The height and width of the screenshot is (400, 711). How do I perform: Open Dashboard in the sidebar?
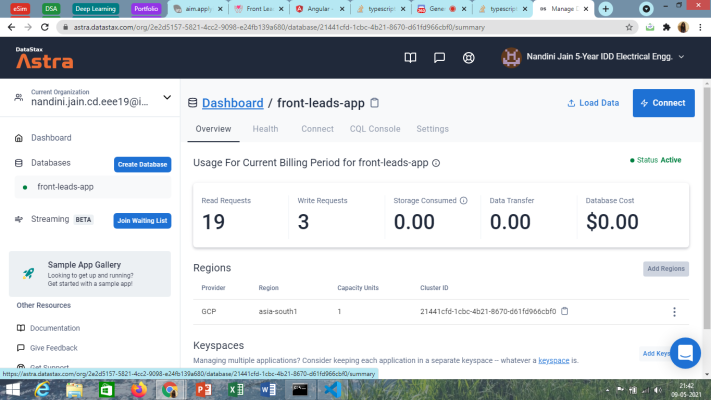pos(51,138)
